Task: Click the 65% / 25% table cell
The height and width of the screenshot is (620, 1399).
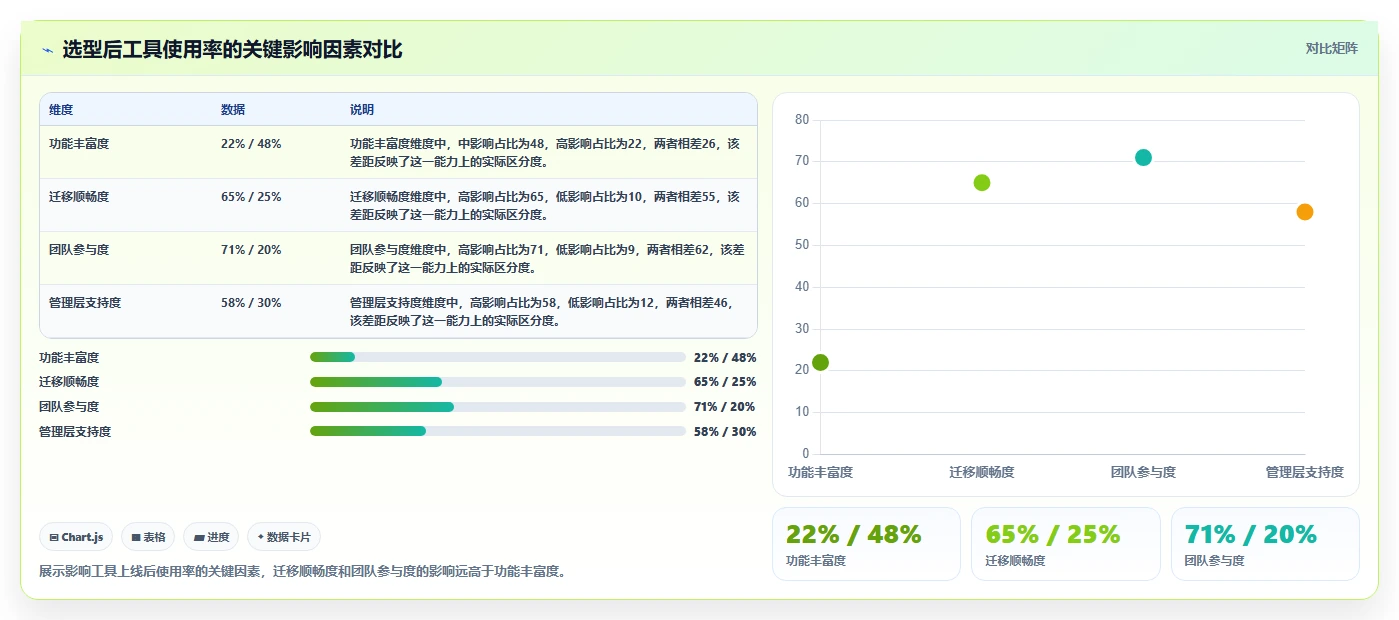Action: [251, 197]
